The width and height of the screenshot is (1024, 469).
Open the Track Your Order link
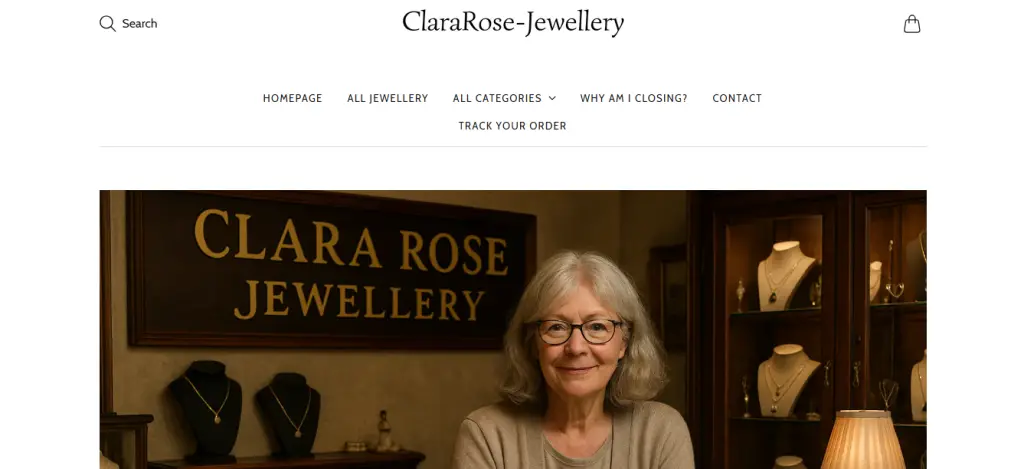[512, 125]
